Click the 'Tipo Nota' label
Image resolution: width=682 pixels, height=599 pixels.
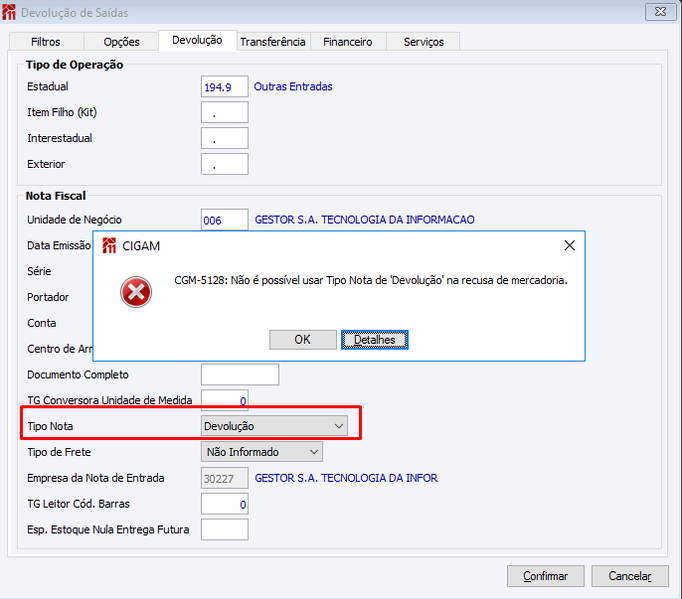point(50,426)
